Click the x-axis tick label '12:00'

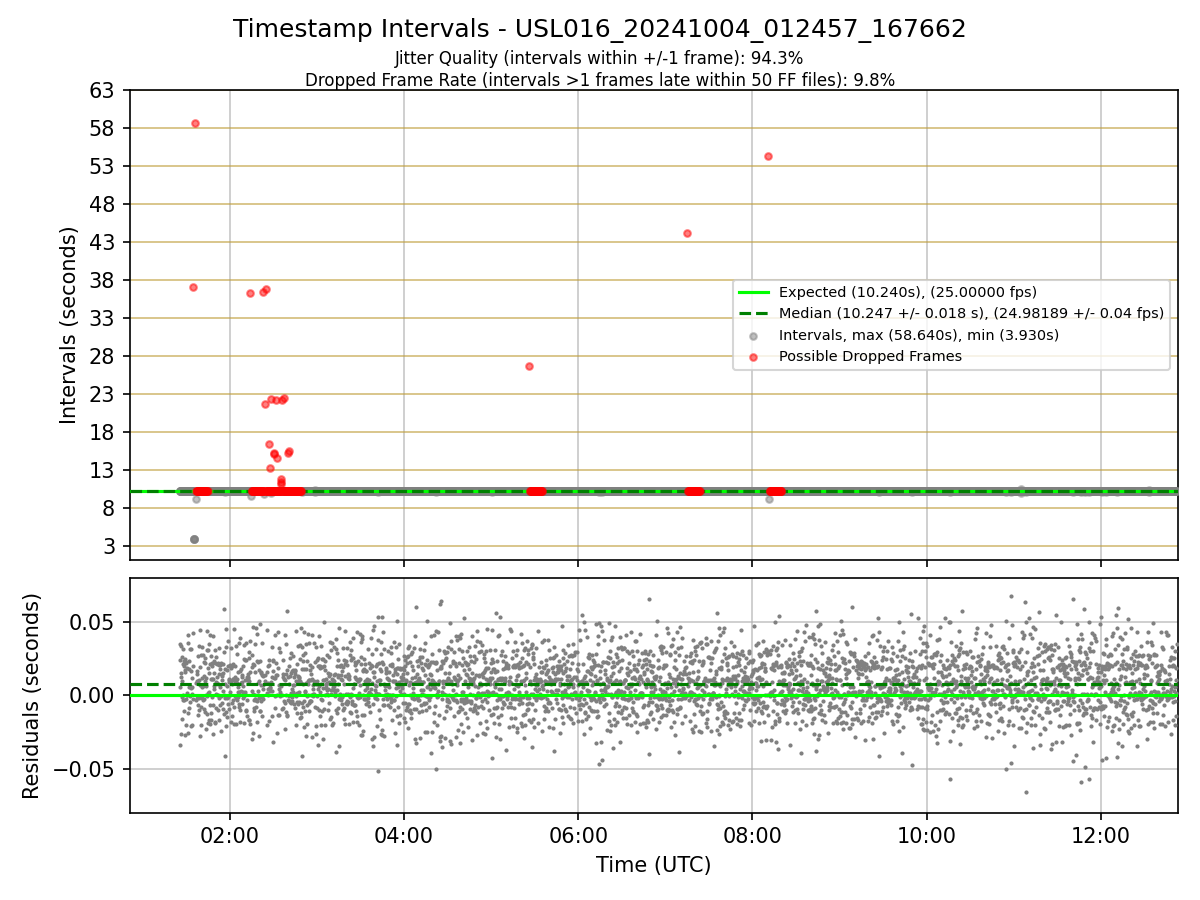pyautogui.click(x=1100, y=834)
